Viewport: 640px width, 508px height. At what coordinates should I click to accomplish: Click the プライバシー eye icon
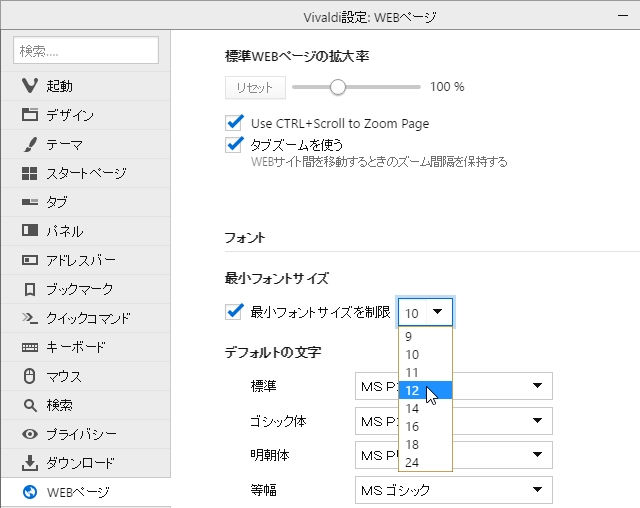[x=30, y=434]
